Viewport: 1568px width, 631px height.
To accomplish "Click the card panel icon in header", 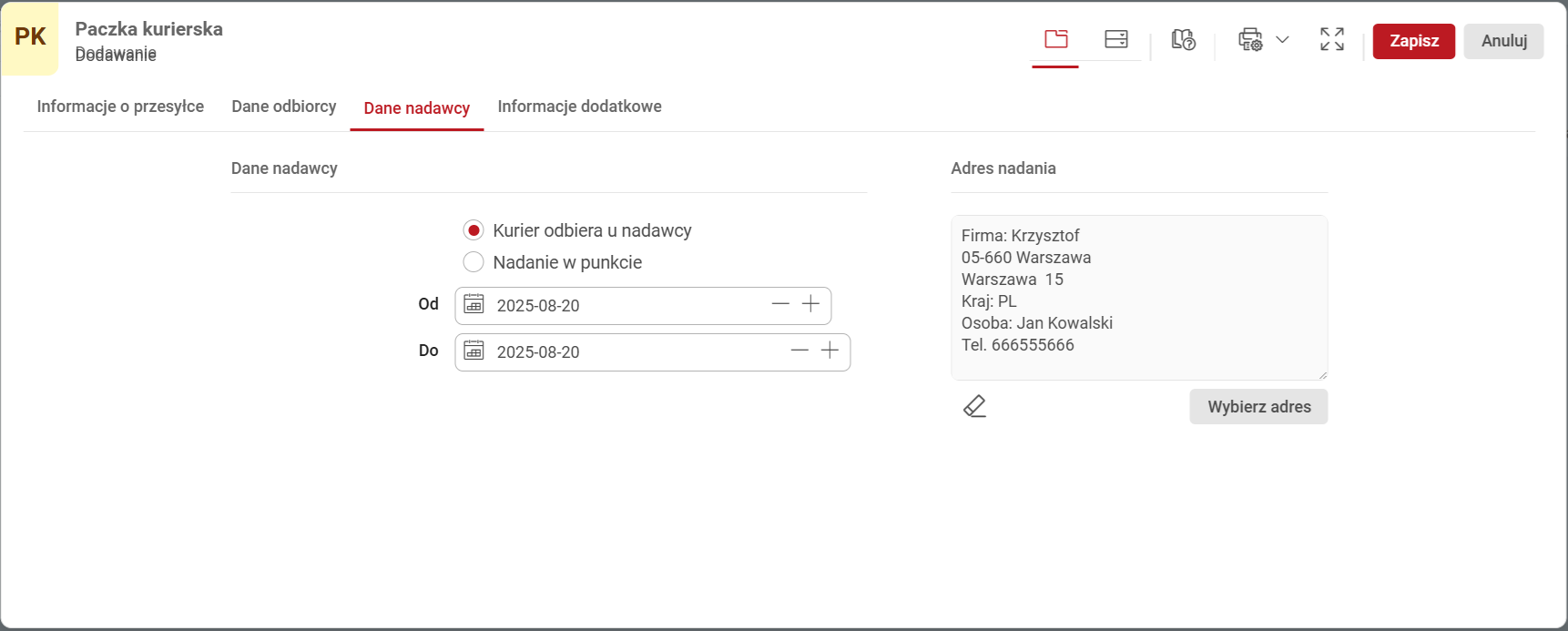I will (1115, 39).
